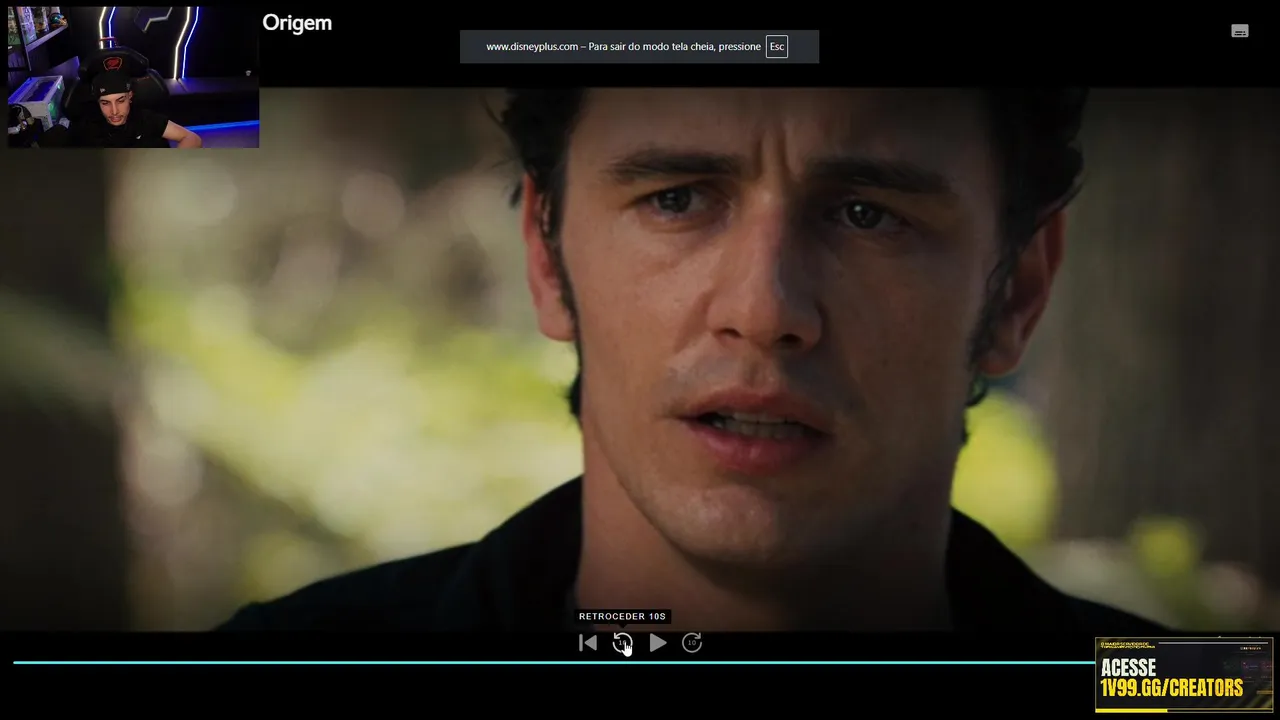Click the Origem movie title

pyautogui.click(x=297, y=23)
